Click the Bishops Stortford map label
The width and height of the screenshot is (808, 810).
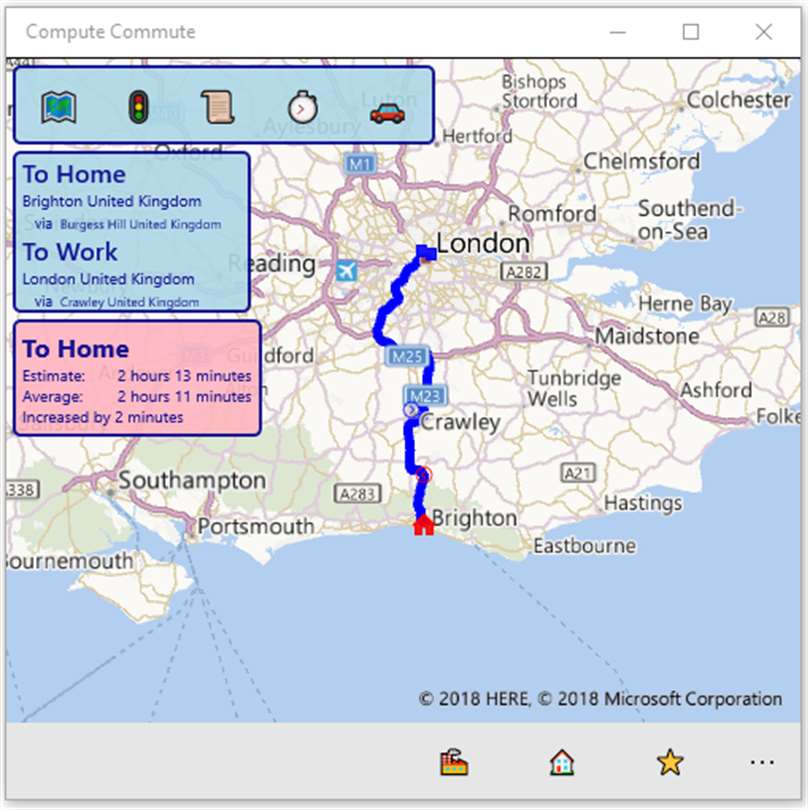tap(539, 91)
